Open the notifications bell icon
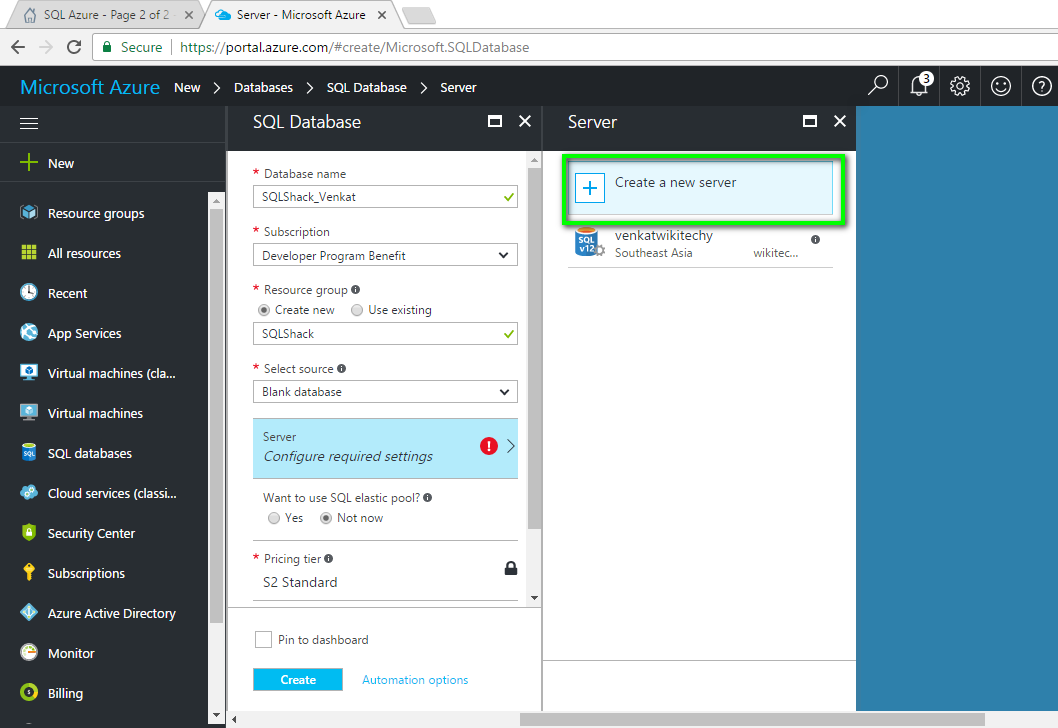Screen dimensions: 1058x728 point(920,86)
